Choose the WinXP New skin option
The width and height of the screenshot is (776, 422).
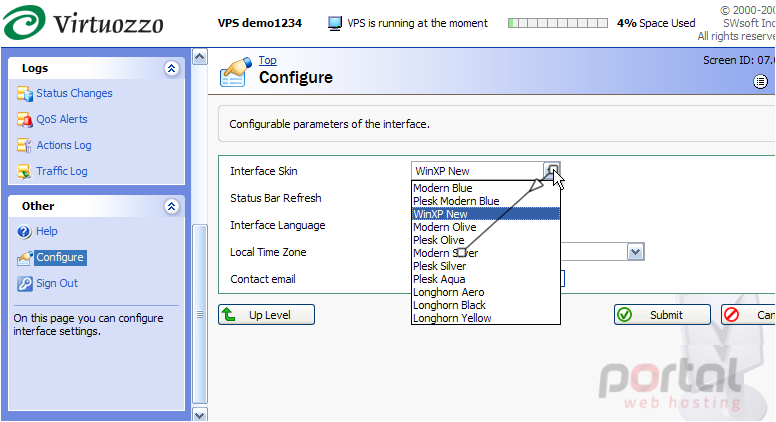(x=485, y=214)
